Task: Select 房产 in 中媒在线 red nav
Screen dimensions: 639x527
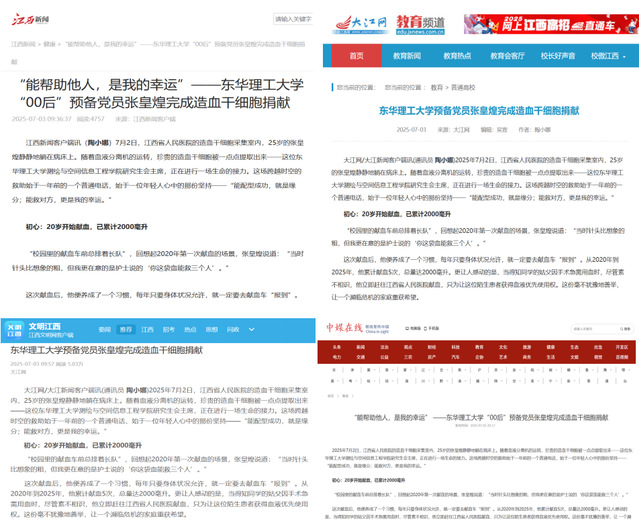Action: (432, 357)
